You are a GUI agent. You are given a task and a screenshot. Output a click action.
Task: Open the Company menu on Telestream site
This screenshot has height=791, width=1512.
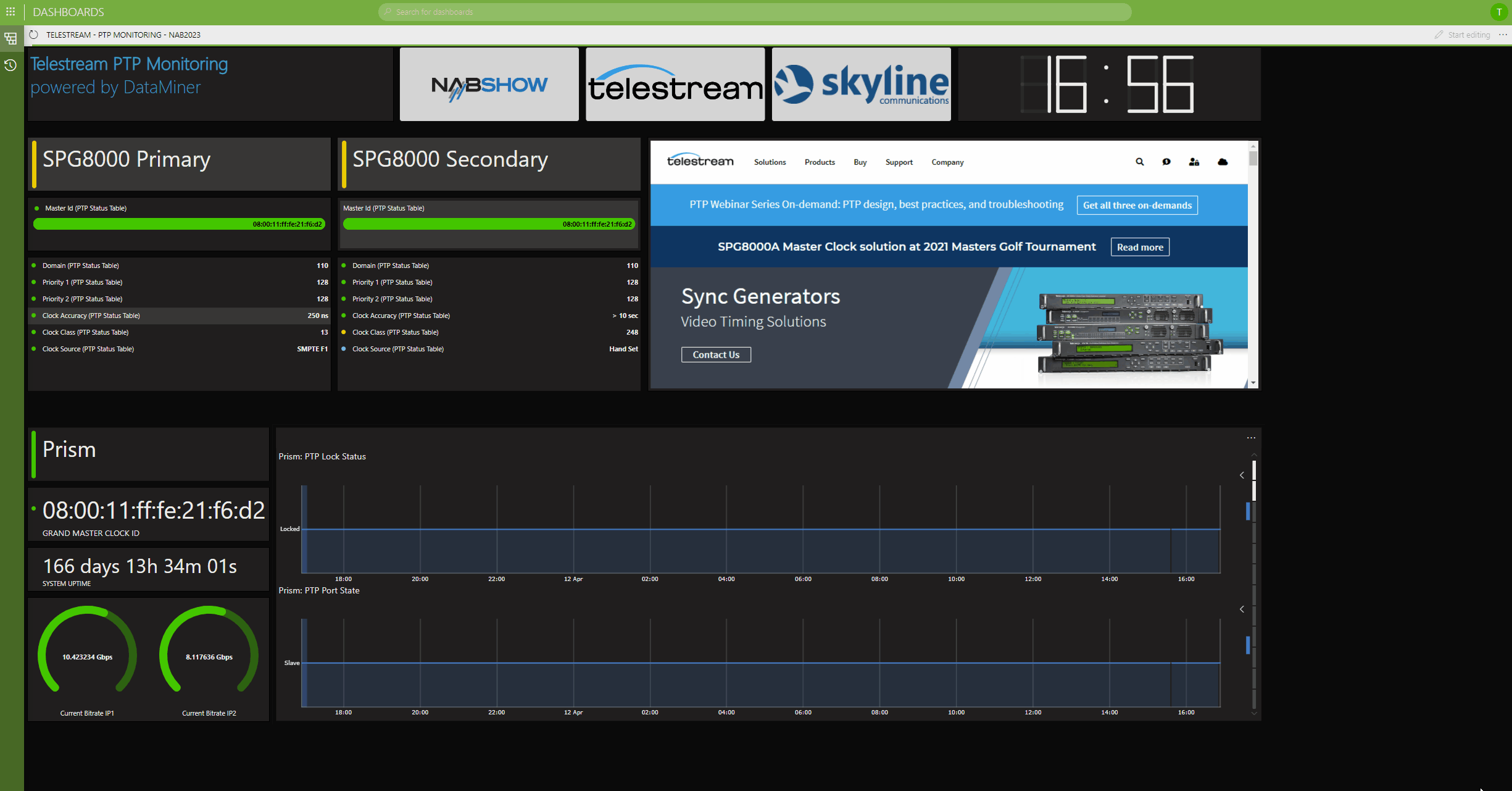947,162
